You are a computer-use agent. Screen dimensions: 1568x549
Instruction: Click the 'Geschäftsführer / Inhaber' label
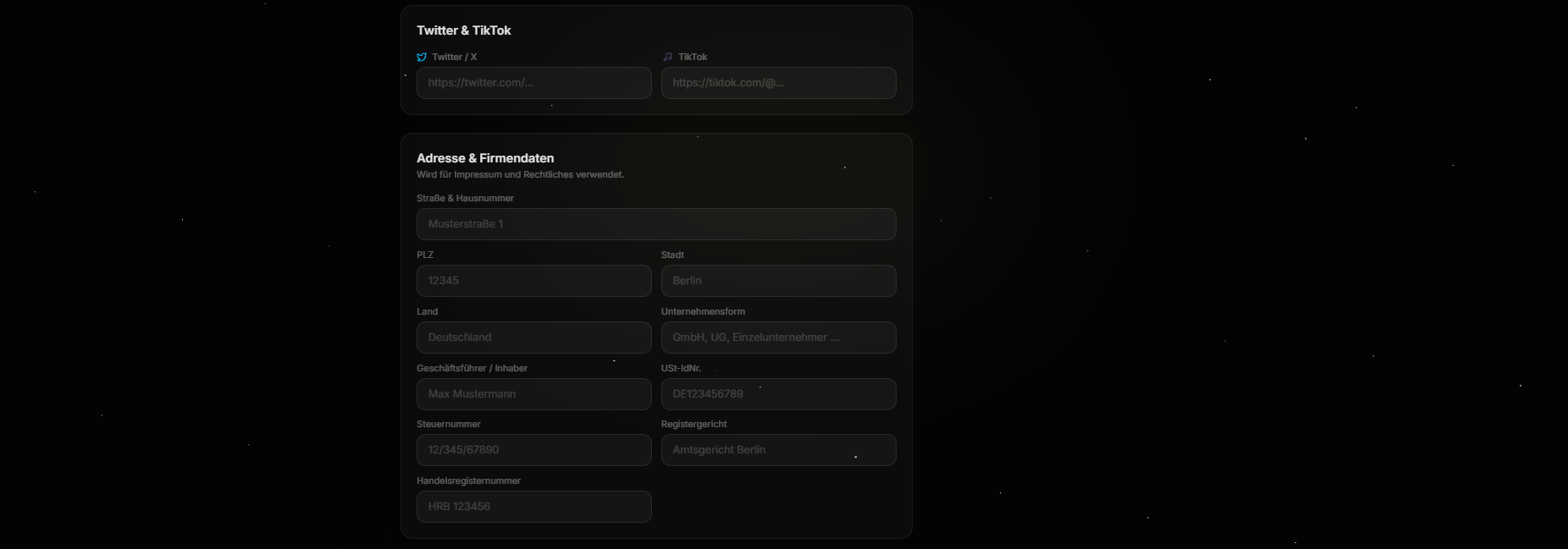[472, 369]
